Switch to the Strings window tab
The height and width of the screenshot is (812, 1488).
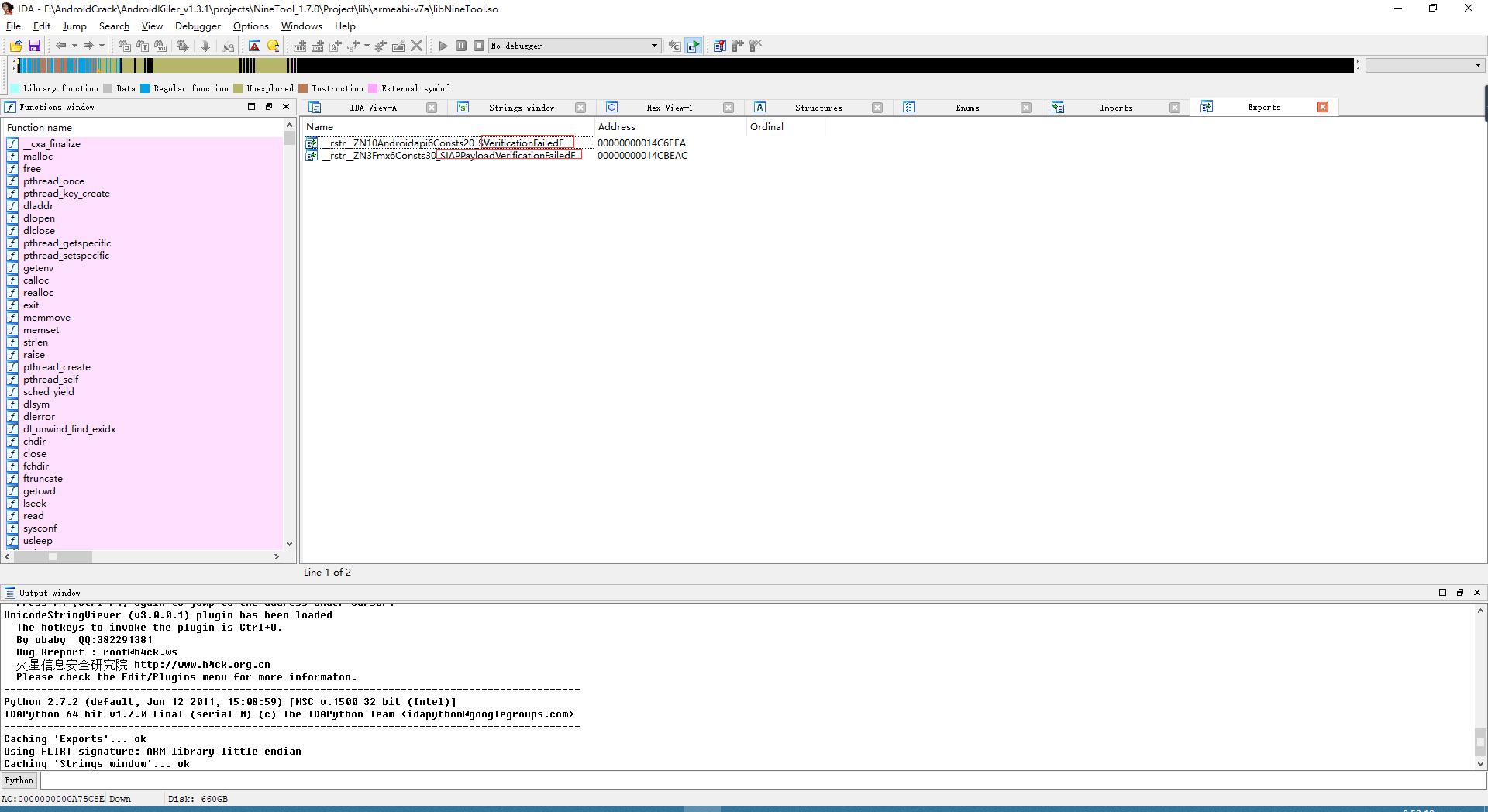coord(521,108)
